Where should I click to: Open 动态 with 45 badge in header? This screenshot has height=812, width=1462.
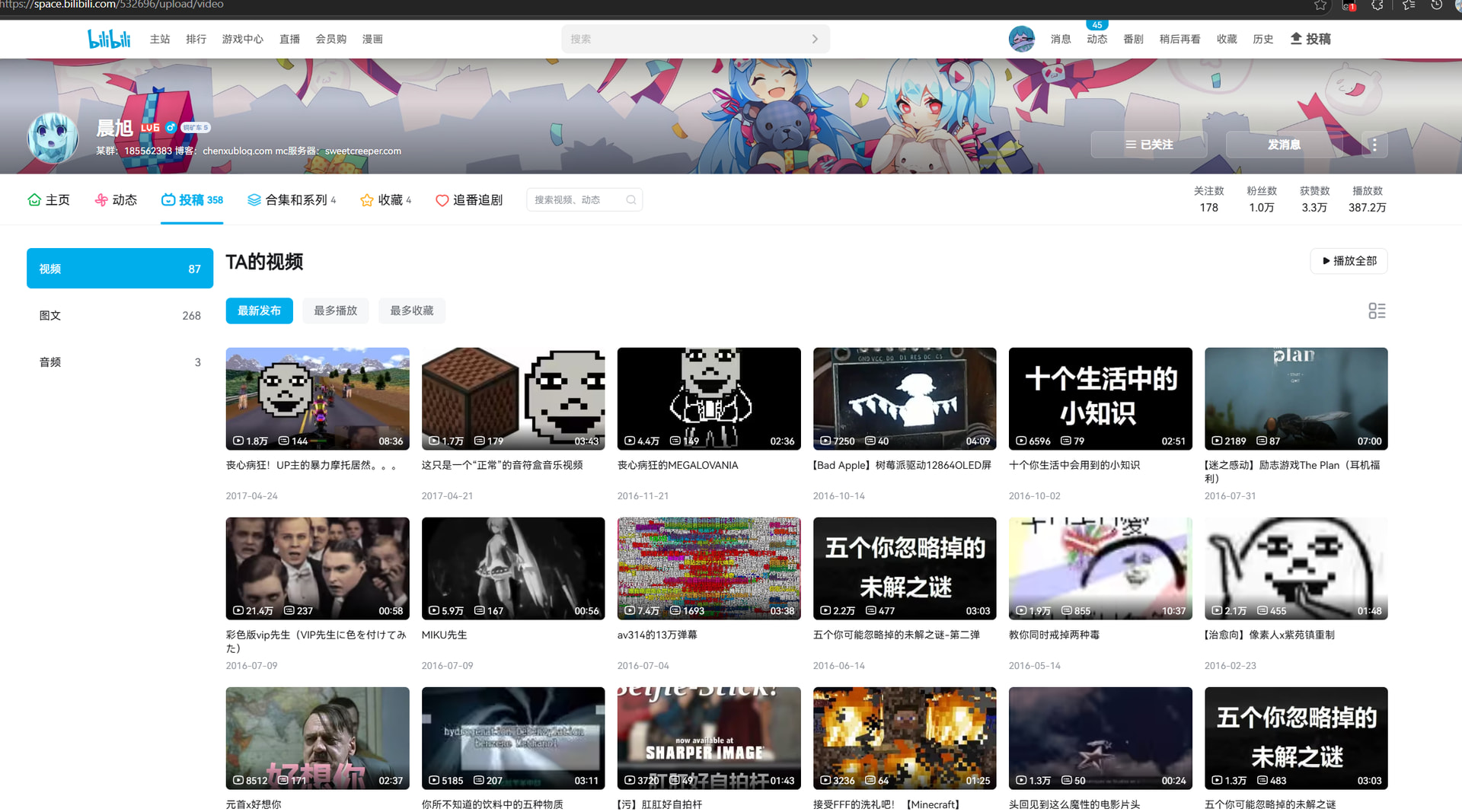(x=1097, y=39)
